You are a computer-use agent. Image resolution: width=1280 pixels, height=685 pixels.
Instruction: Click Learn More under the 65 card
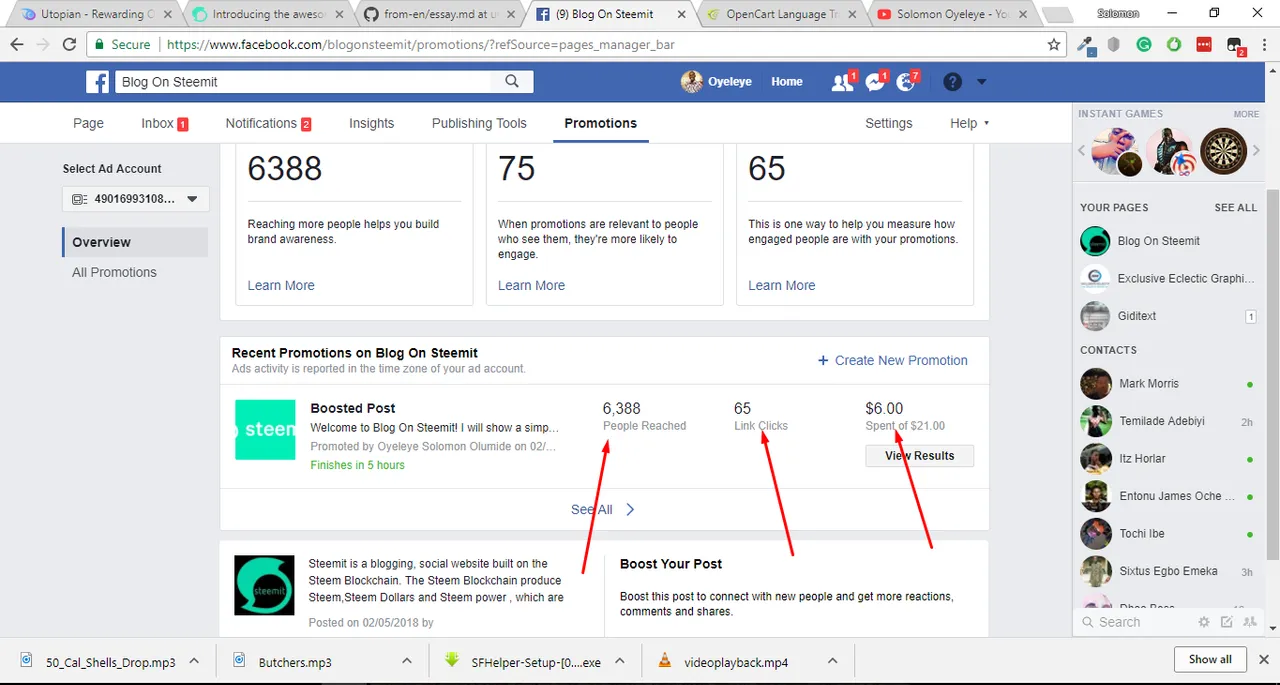[x=782, y=285]
